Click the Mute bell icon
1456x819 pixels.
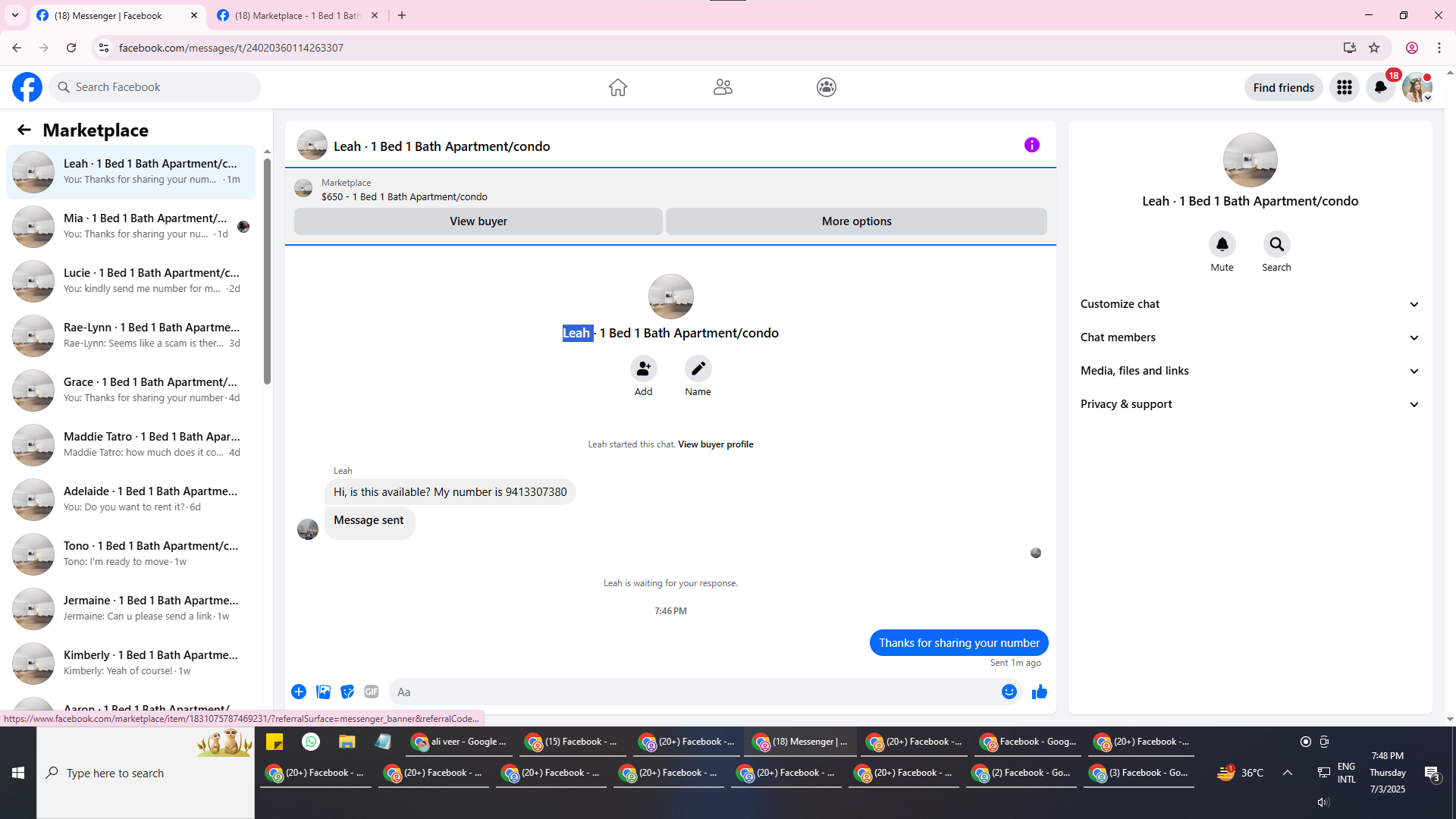click(1222, 244)
